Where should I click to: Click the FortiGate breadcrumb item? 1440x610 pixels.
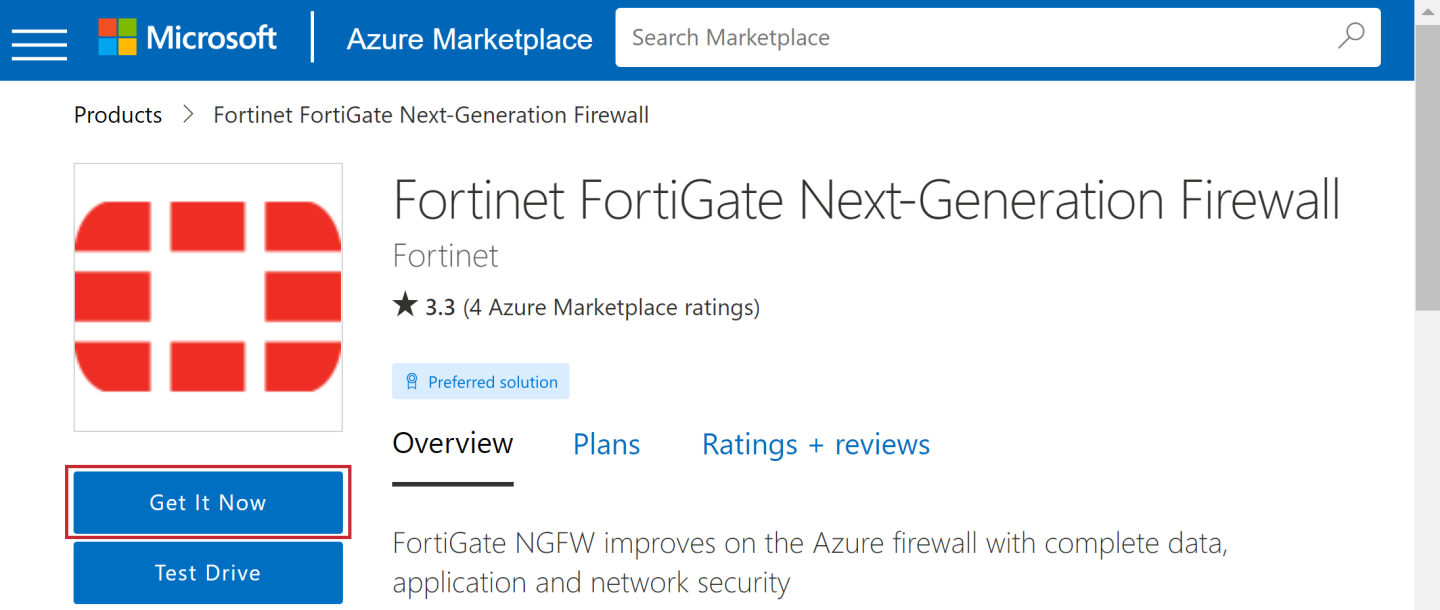click(x=431, y=115)
